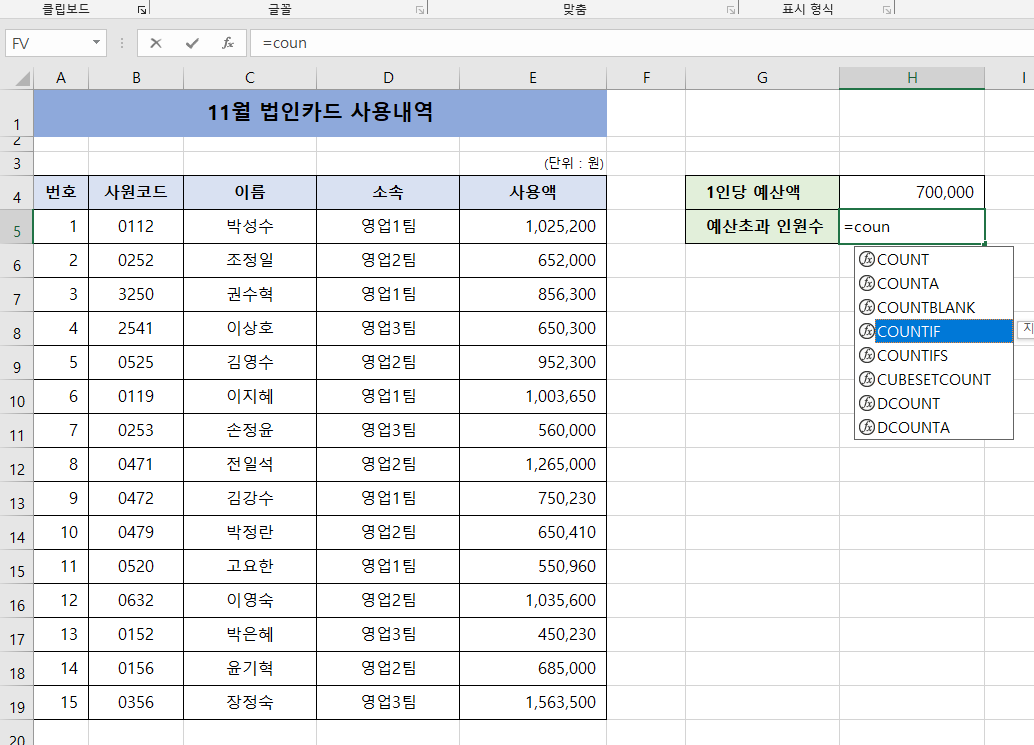
Task: Choose DCOUNT from the autocomplete list
Action: pos(934,403)
